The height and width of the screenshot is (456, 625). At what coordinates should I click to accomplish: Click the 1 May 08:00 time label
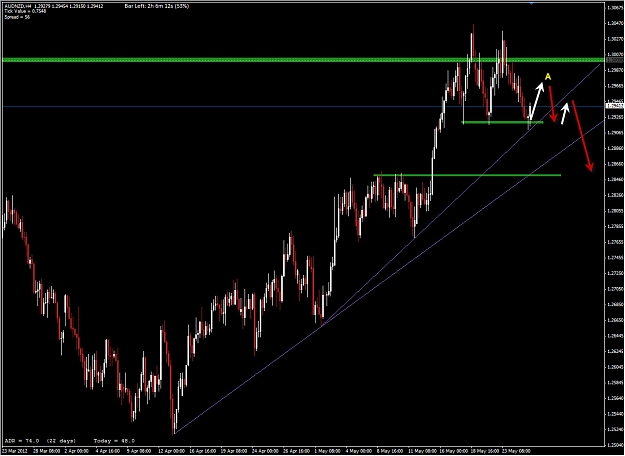click(x=326, y=451)
